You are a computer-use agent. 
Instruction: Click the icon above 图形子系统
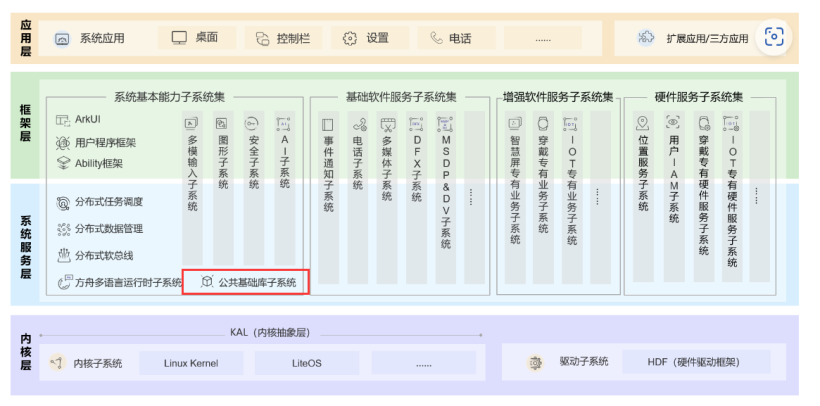[222, 123]
